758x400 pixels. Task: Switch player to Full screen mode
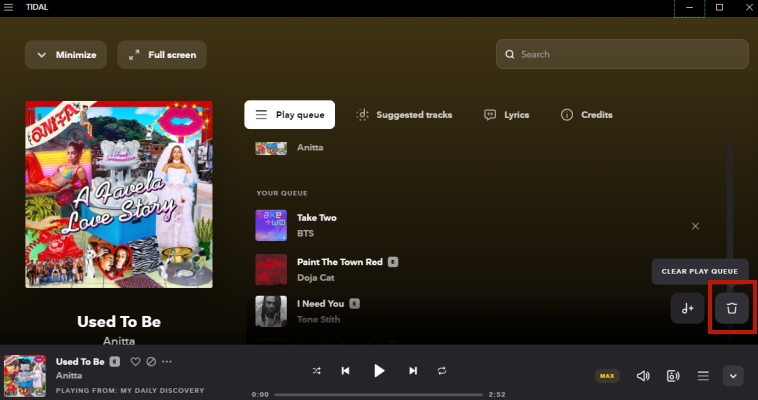click(162, 55)
